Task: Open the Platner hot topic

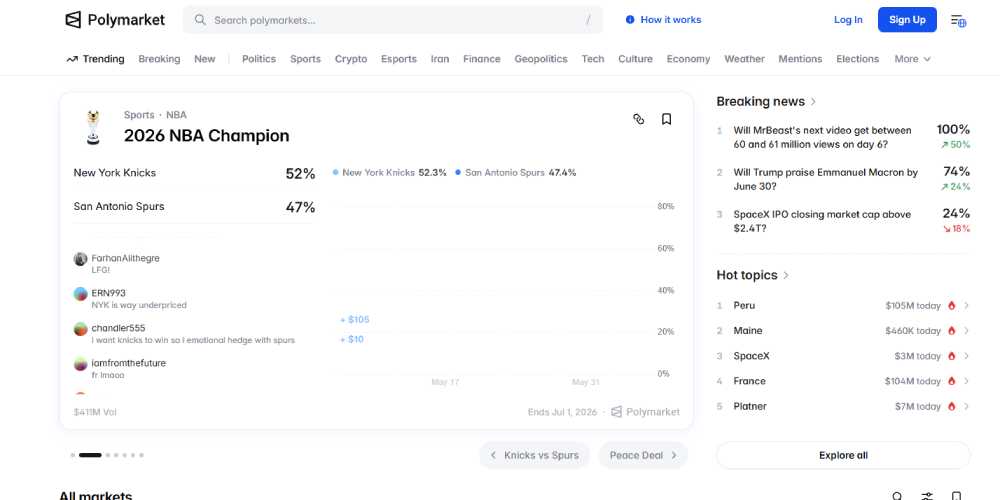Action: tap(843, 406)
